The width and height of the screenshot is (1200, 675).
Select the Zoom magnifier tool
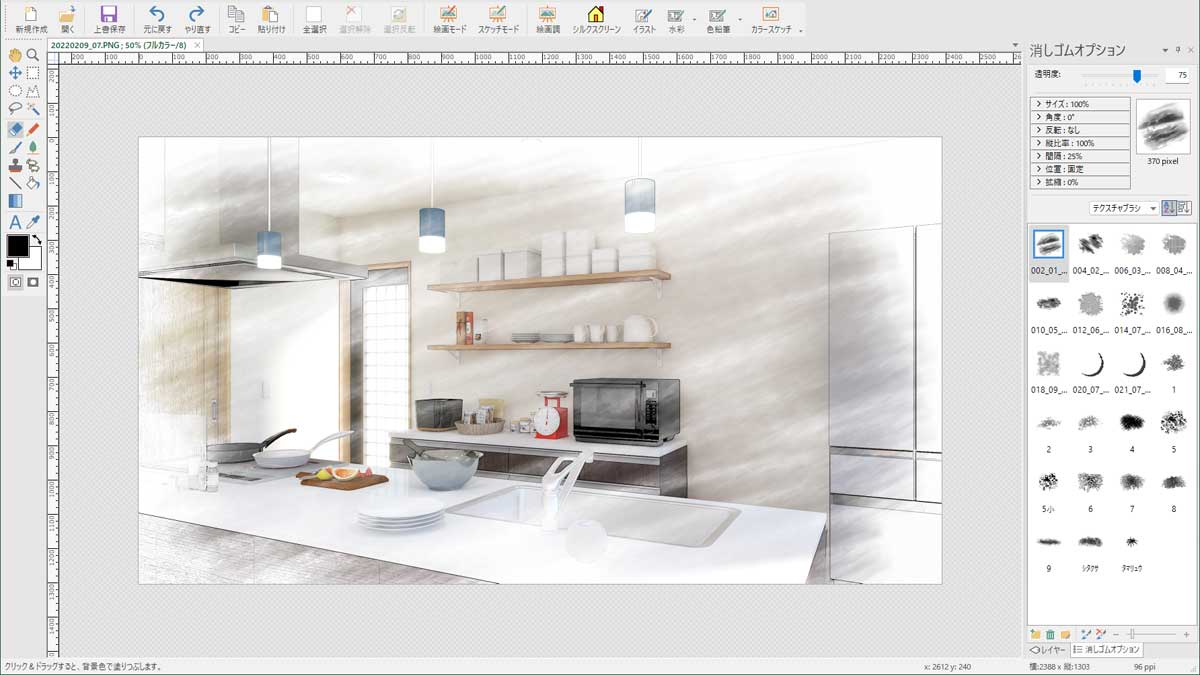pyautogui.click(x=33, y=55)
